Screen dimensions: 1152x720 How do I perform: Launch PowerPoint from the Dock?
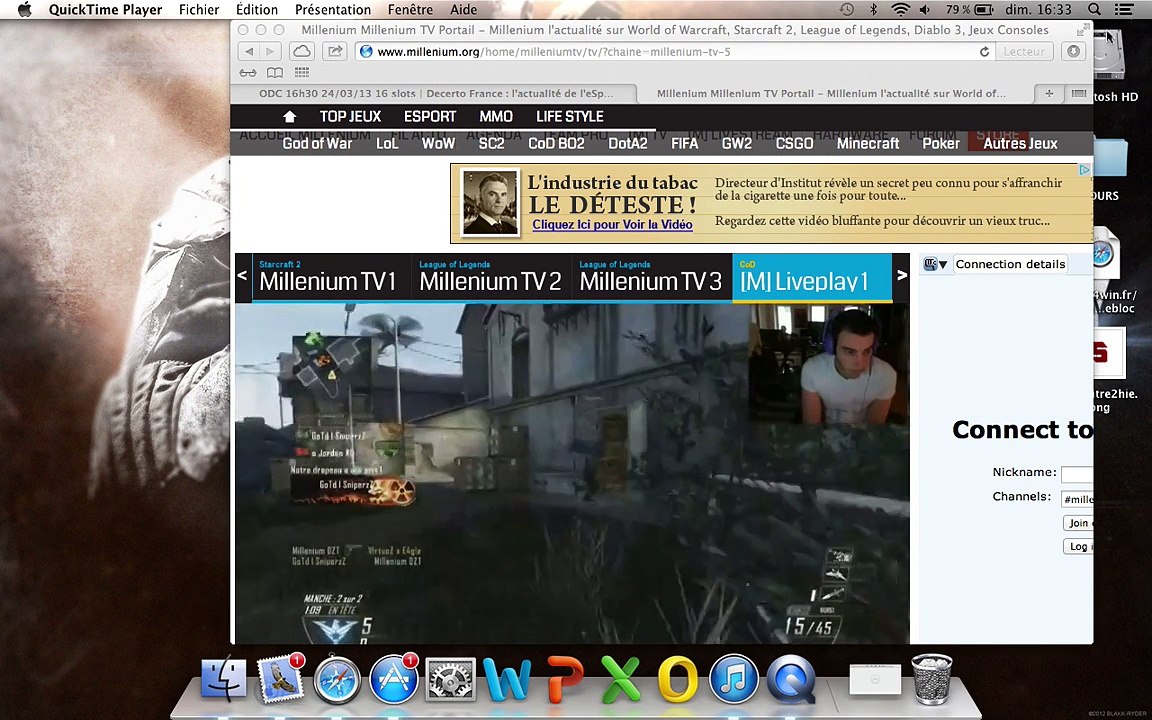pos(564,679)
